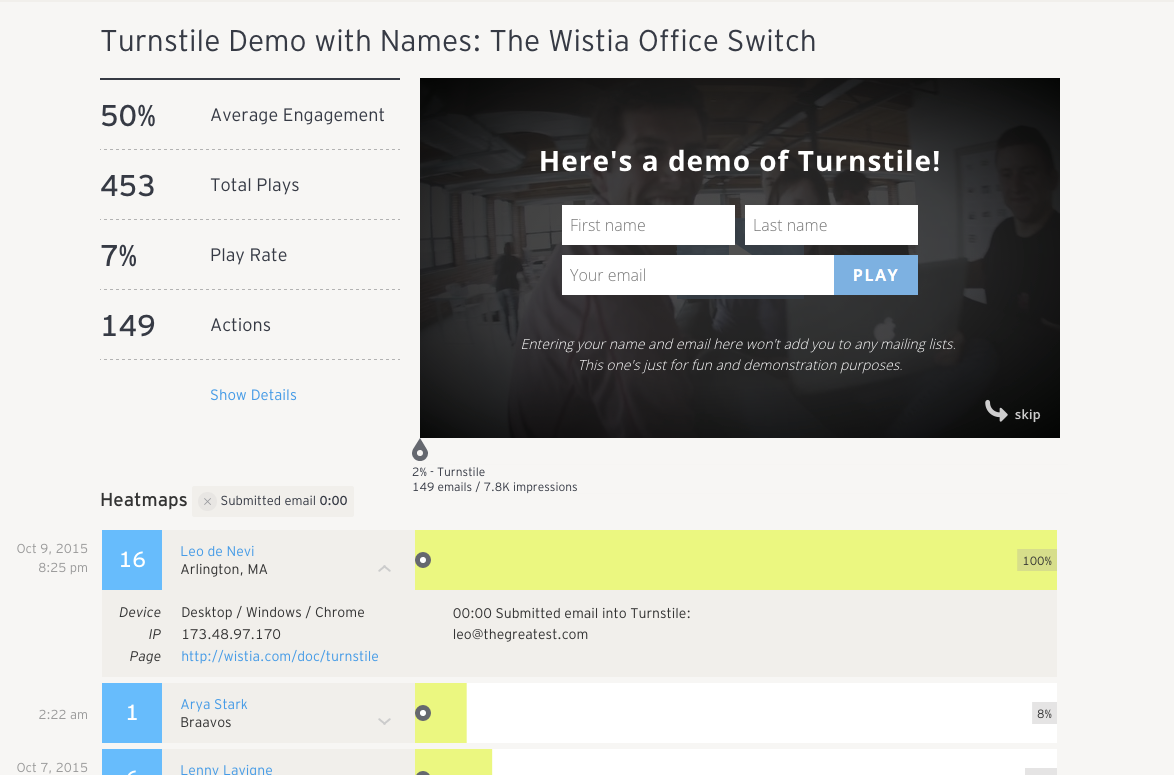Viewport: 1174px width, 775px height.
Task: Expand the Arya Stark viewer details
Action: 384,722
